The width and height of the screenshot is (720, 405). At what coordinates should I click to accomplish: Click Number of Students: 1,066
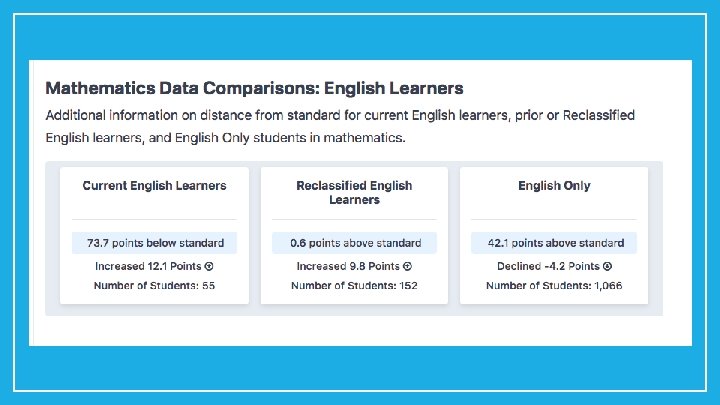pos(554,286)
